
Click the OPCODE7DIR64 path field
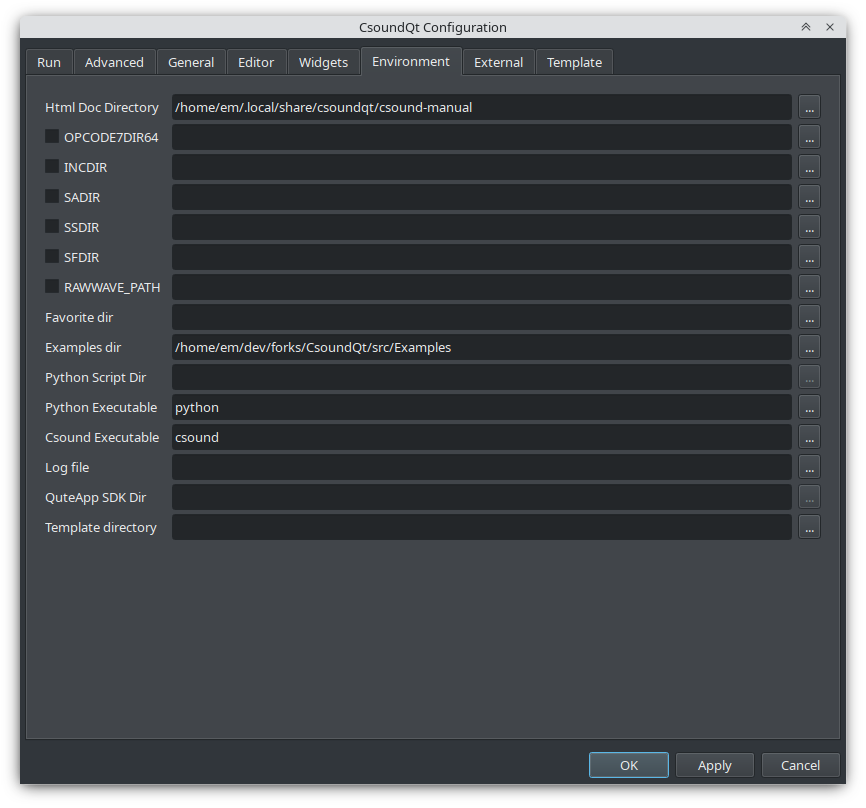482,137
